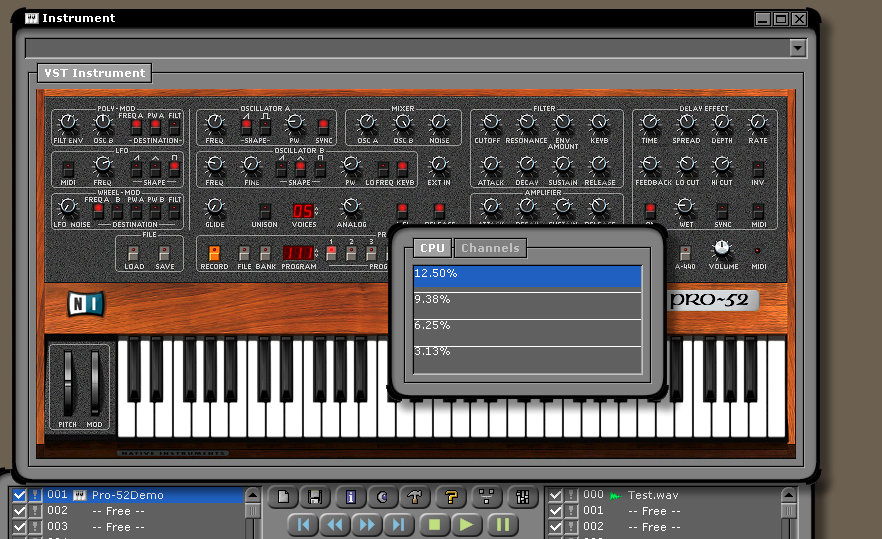Toggle the Oscillator A SYNC switch
The image size is (882, 539).
323,125
